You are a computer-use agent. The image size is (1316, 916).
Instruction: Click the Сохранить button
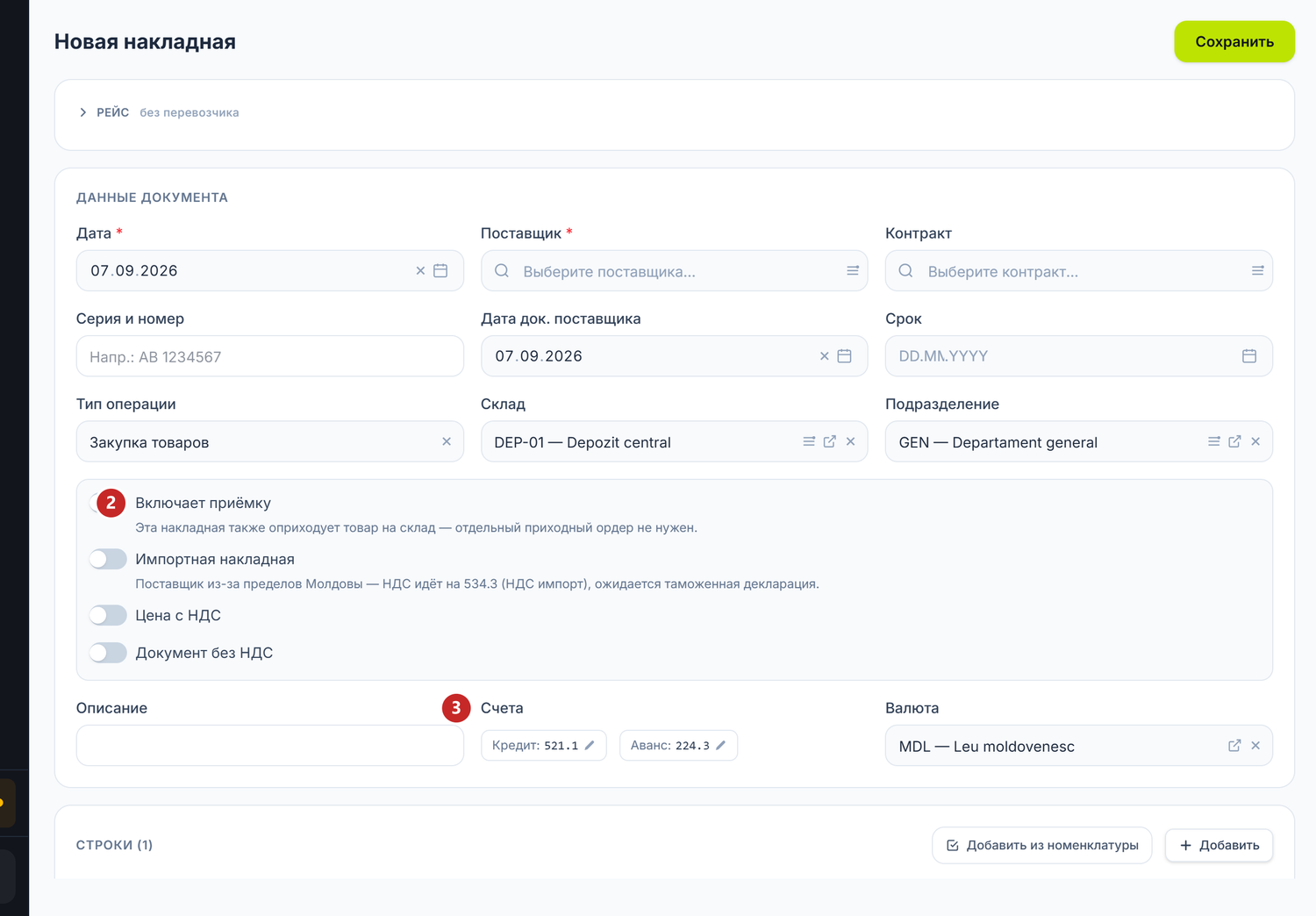tap(1234, 42)
